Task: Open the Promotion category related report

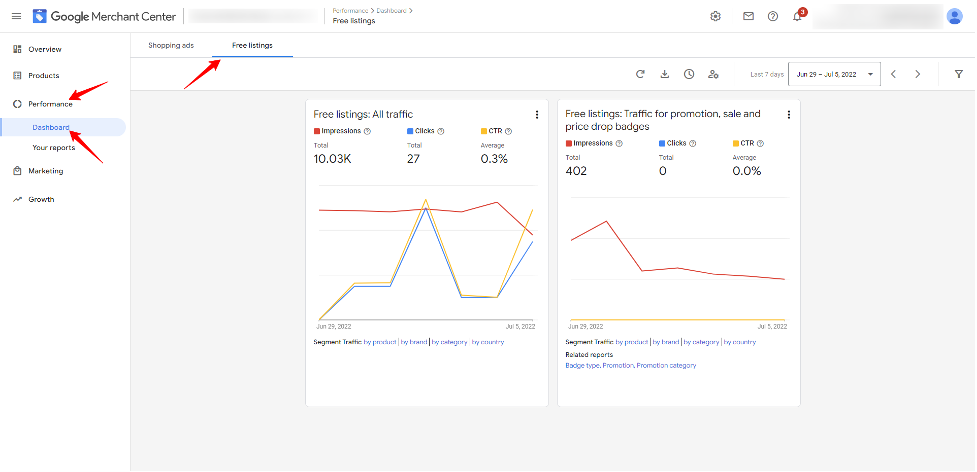Action: point(667,366)
